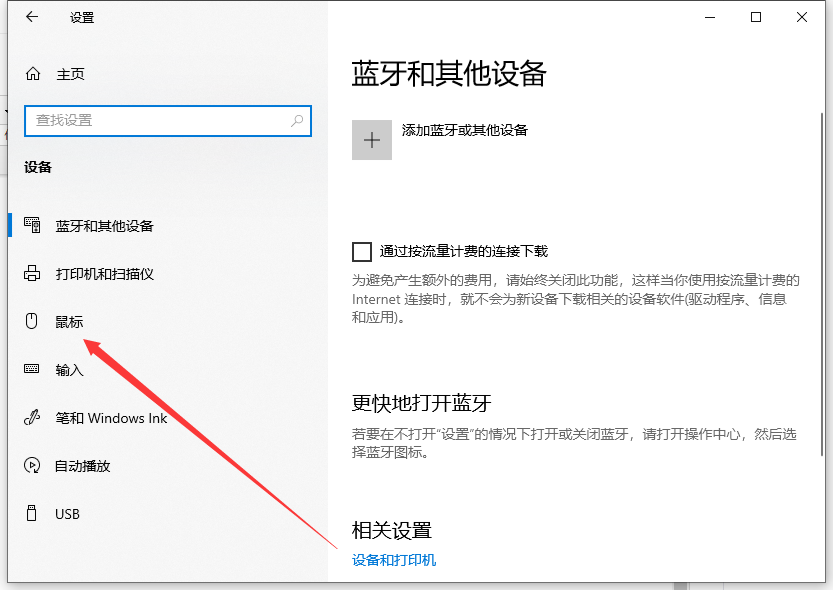The width and height of the screenshot is (833, 590).
Task: Maximize the Settings window
Action: tap(756, 17)
